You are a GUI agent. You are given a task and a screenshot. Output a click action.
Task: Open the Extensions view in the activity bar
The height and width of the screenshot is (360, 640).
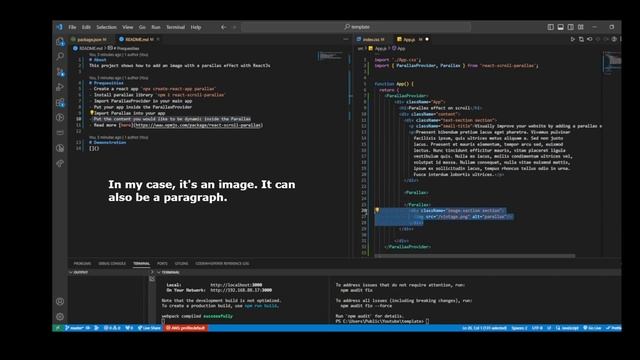click(x=60, y=102)
